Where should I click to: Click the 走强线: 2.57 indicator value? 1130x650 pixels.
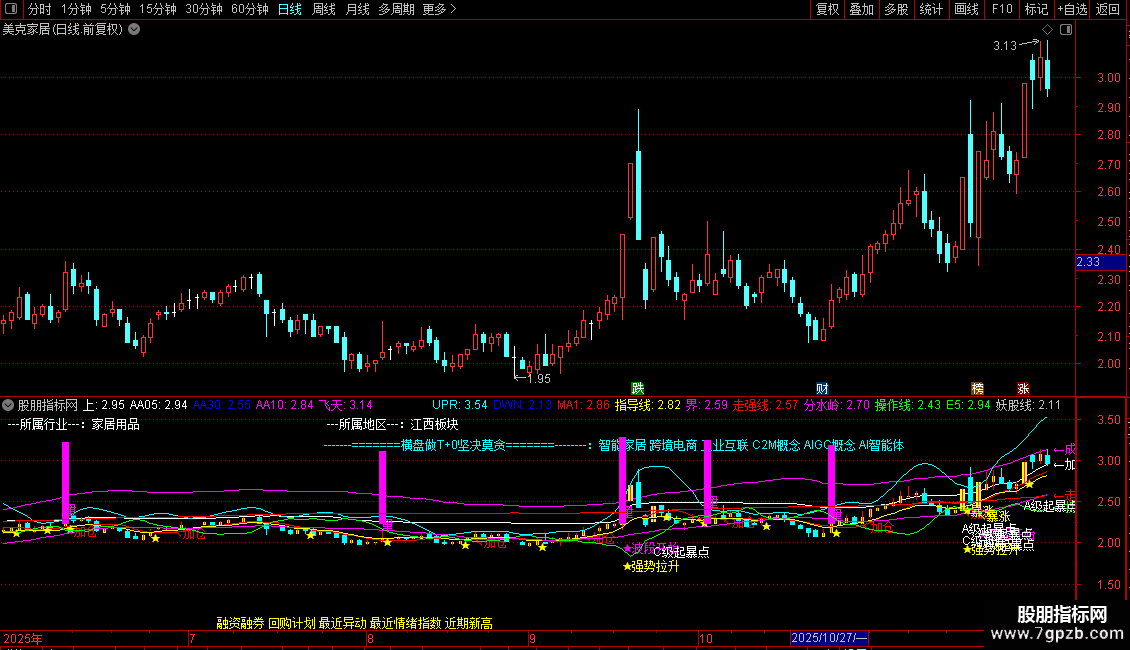(765, 405)
